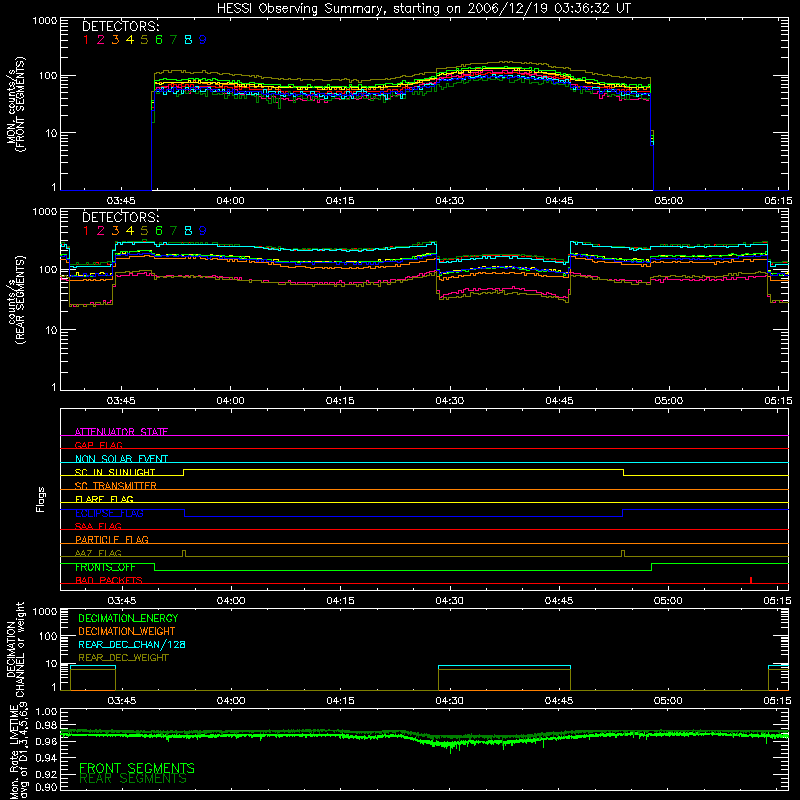The width and height of the screenshot is (800, 800).
Task: Select cyan detector 8 in the rear segments legend
Action: pos(188,231)
